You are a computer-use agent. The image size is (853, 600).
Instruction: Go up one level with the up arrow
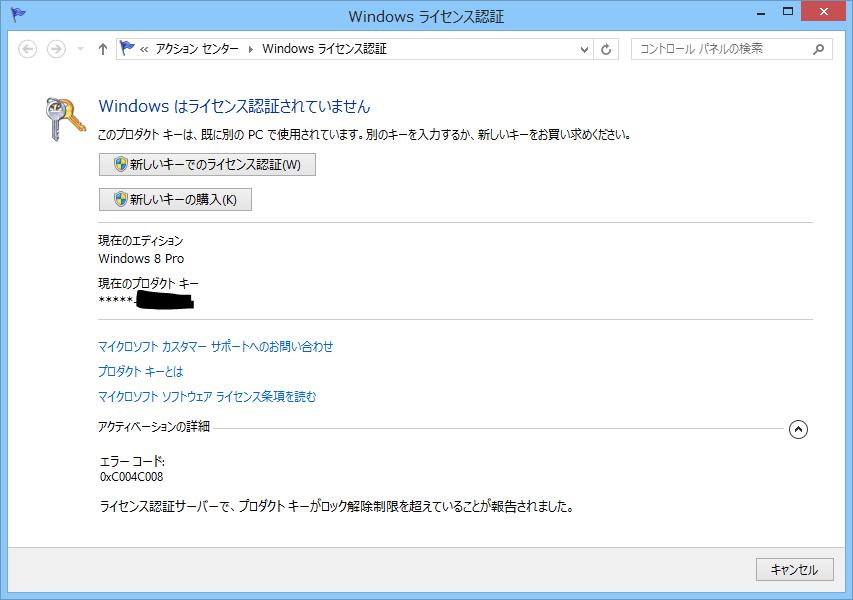coord(103,50)
